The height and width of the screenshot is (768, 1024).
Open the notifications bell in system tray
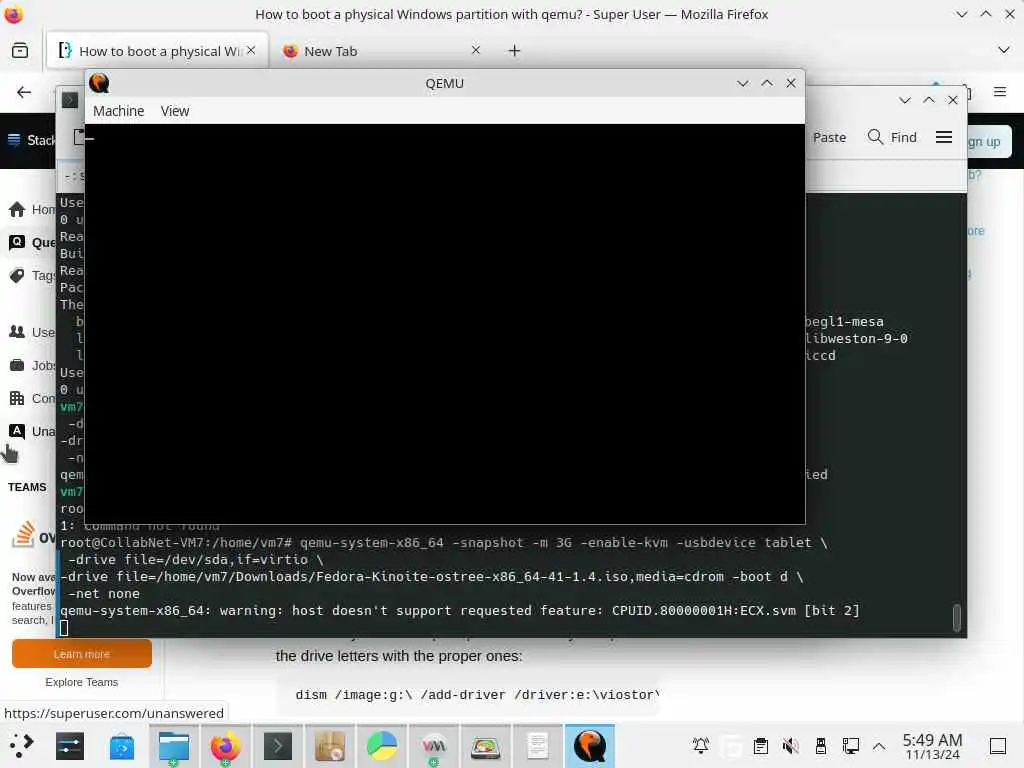701,746
